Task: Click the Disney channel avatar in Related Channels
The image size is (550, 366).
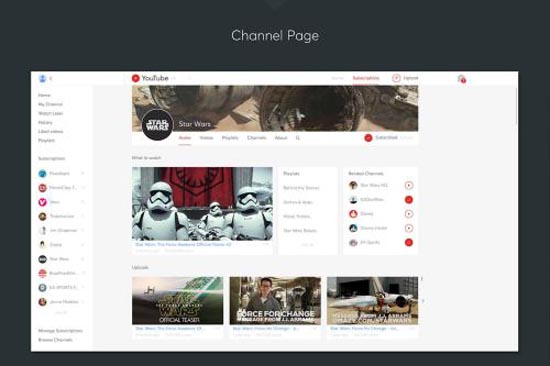Action: pos(353,214)
